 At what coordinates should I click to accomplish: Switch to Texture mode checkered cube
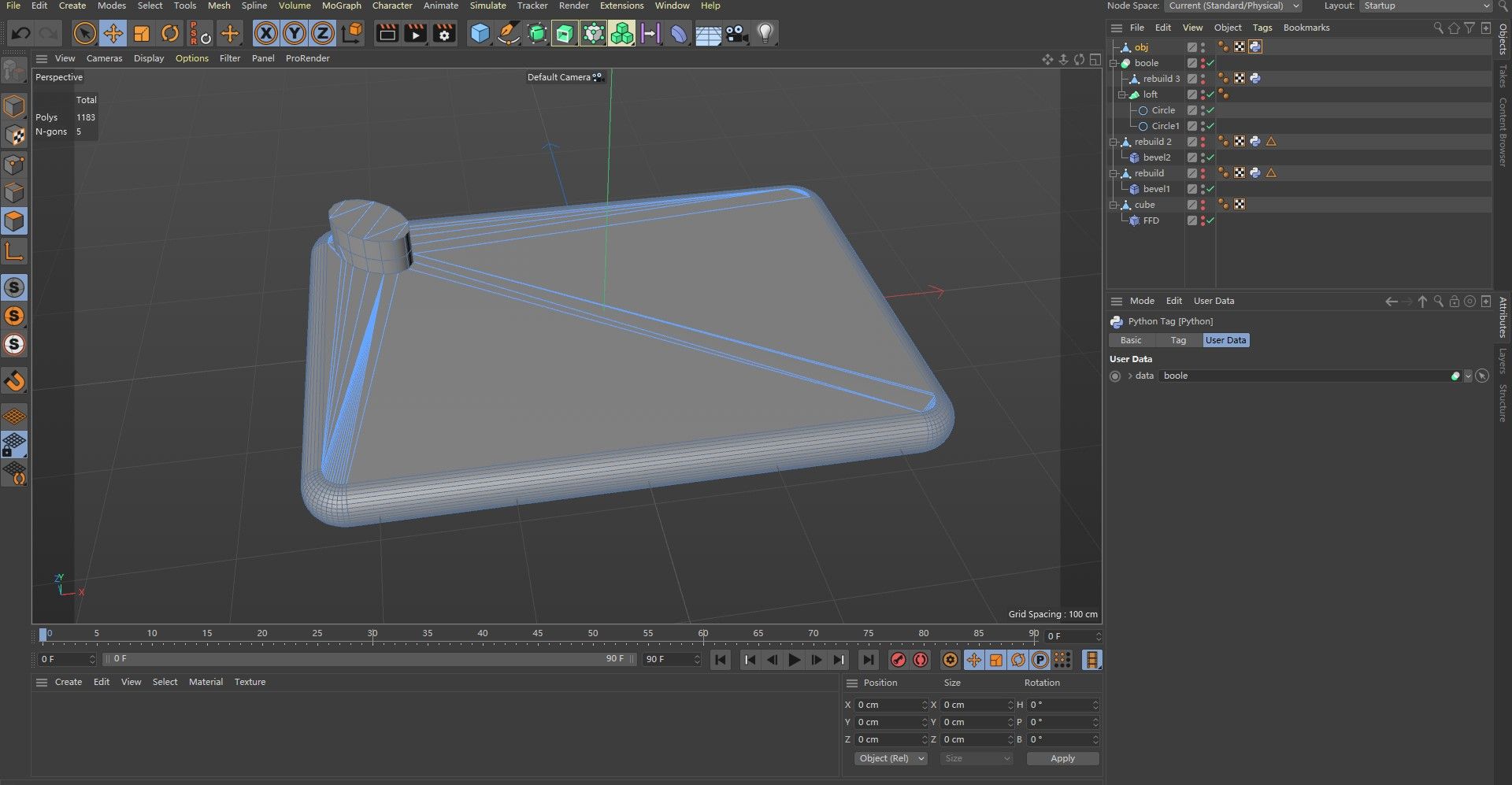point(14,135)
